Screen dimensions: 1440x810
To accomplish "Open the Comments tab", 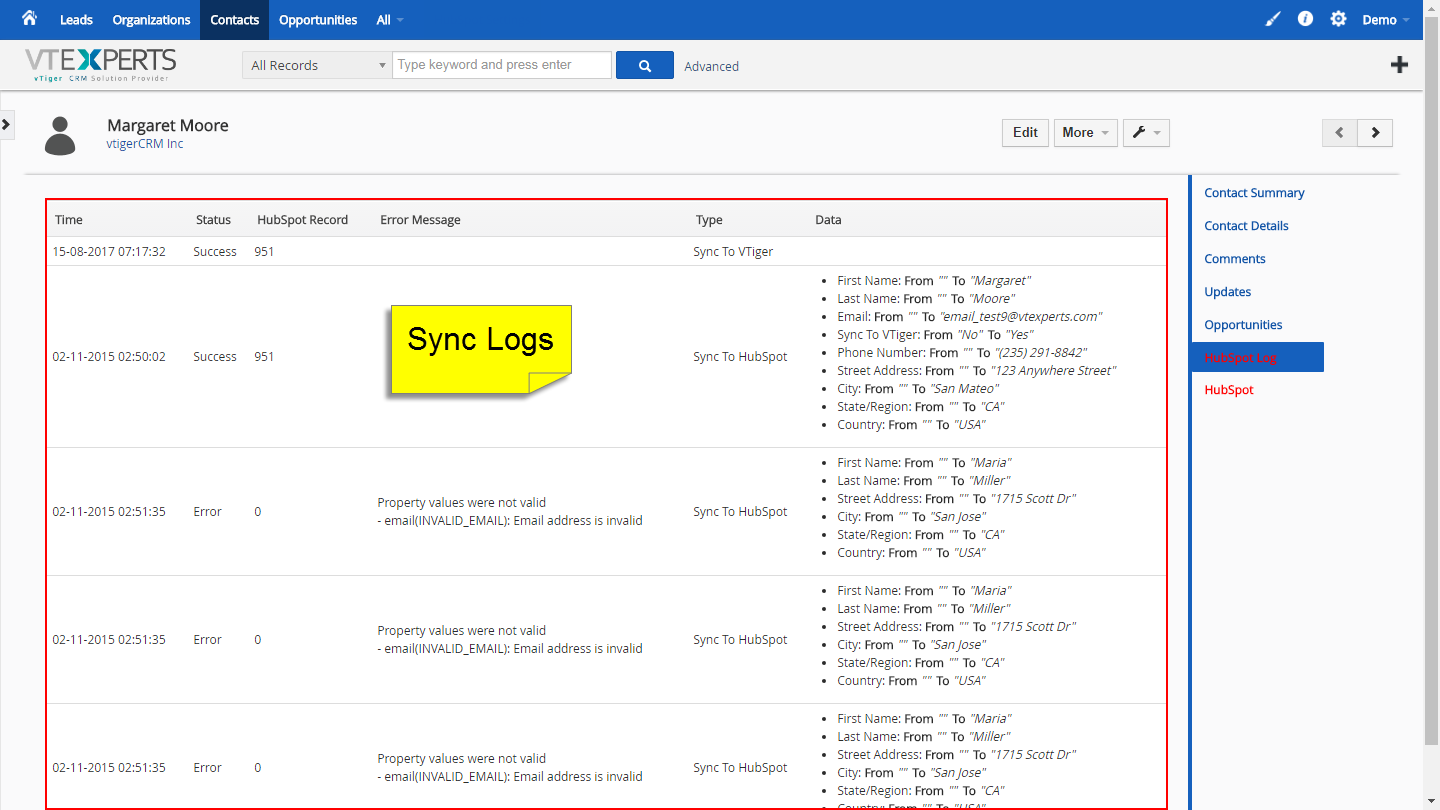I will click(1235, 259).
